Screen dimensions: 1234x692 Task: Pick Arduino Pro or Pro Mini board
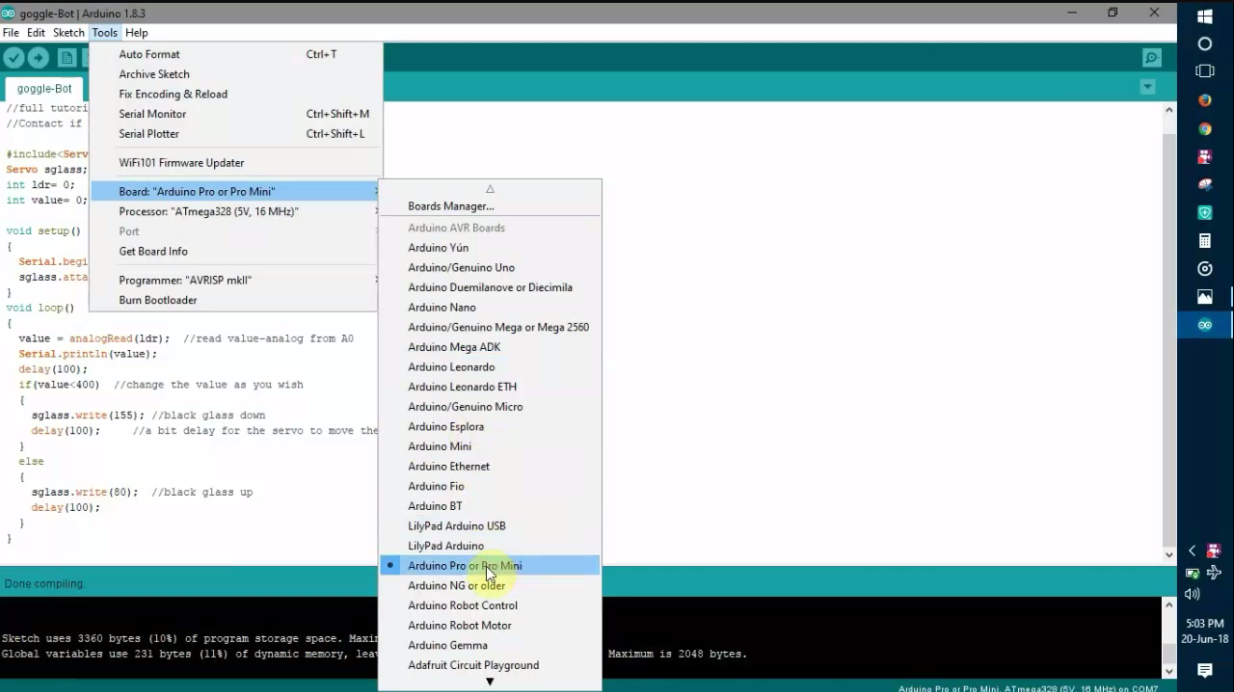(x=490, y=566)
